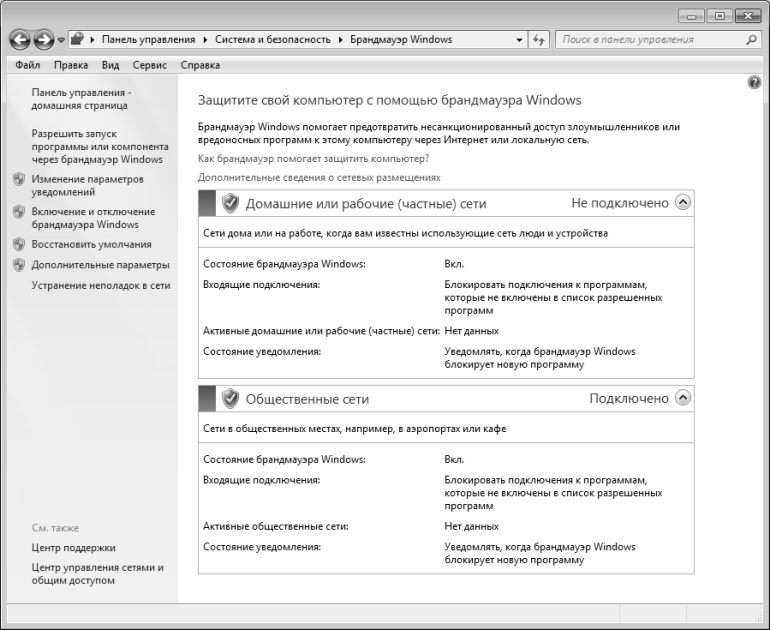Click the Back navigation arrow button
770x630 pixels.
[x=18, y=40]
